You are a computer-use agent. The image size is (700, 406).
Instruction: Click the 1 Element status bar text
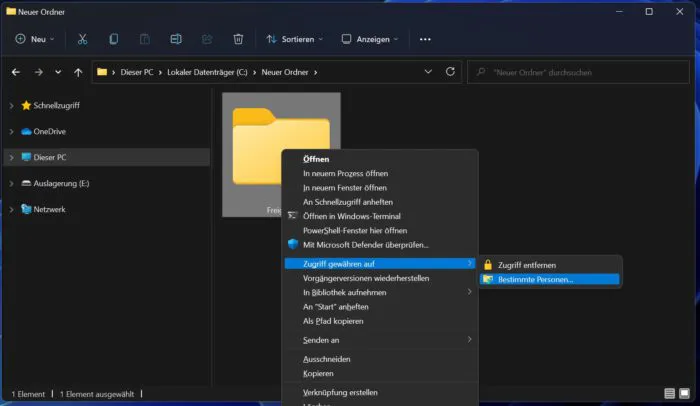28,394
